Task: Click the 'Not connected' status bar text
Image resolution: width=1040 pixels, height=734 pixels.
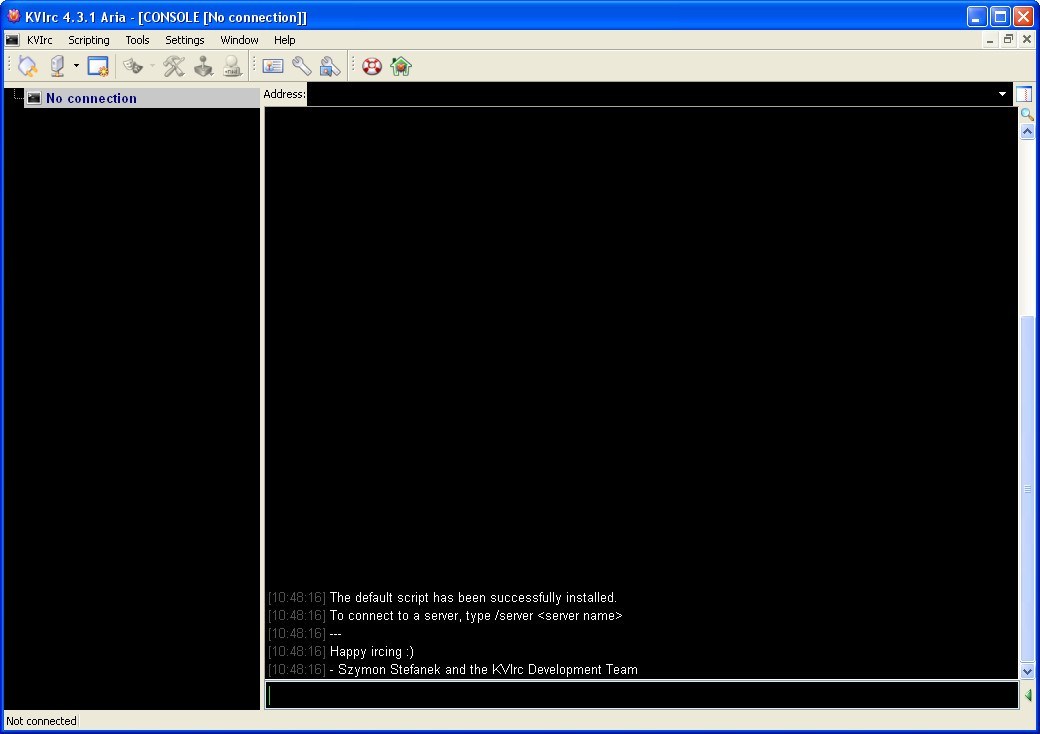Action: click(x=41, y=721)
